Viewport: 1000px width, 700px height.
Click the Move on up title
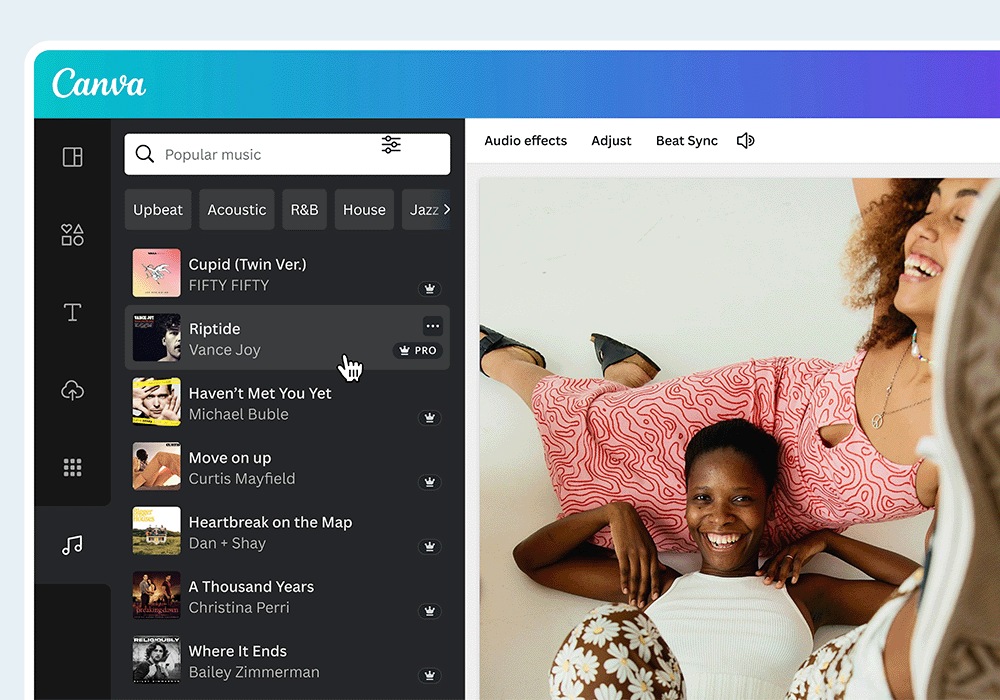[230, 458]
